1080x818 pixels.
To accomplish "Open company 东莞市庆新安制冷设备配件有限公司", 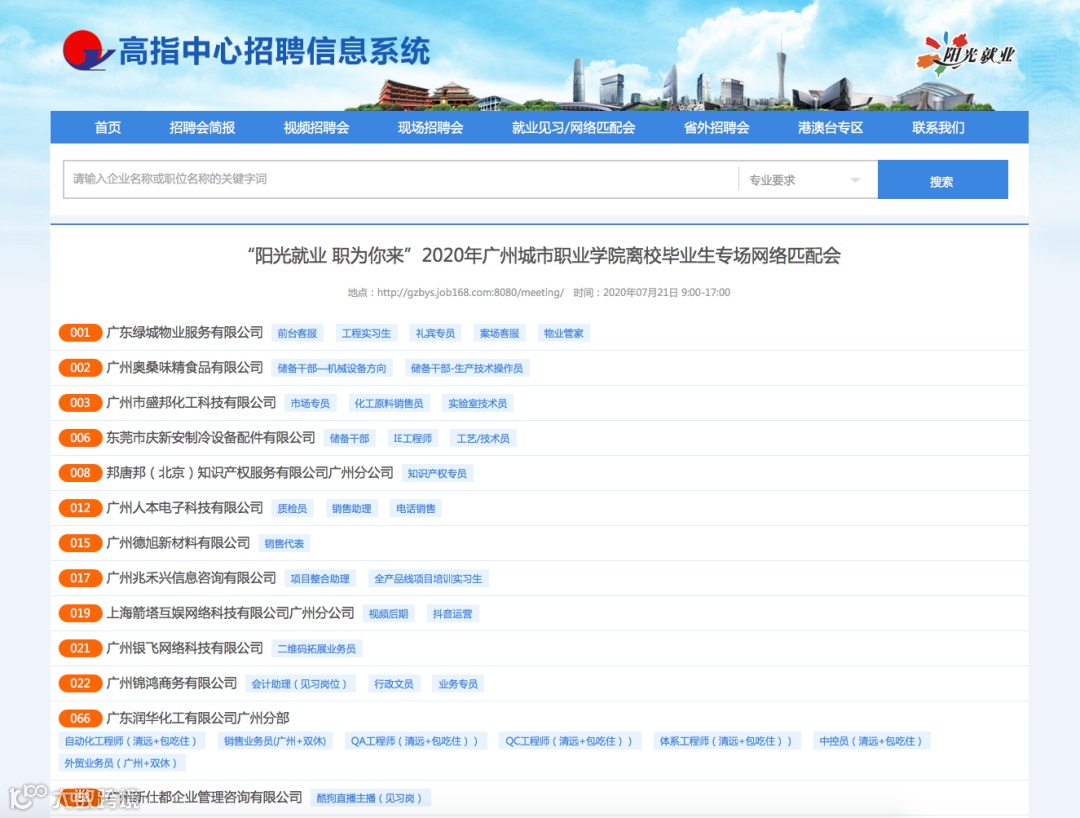I will tap(211, 438).
